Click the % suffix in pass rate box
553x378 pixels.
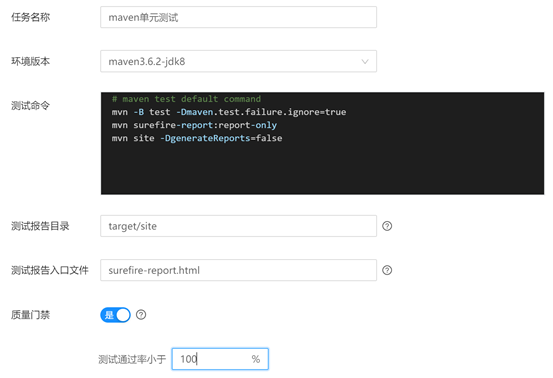click(x=256, y=359)
